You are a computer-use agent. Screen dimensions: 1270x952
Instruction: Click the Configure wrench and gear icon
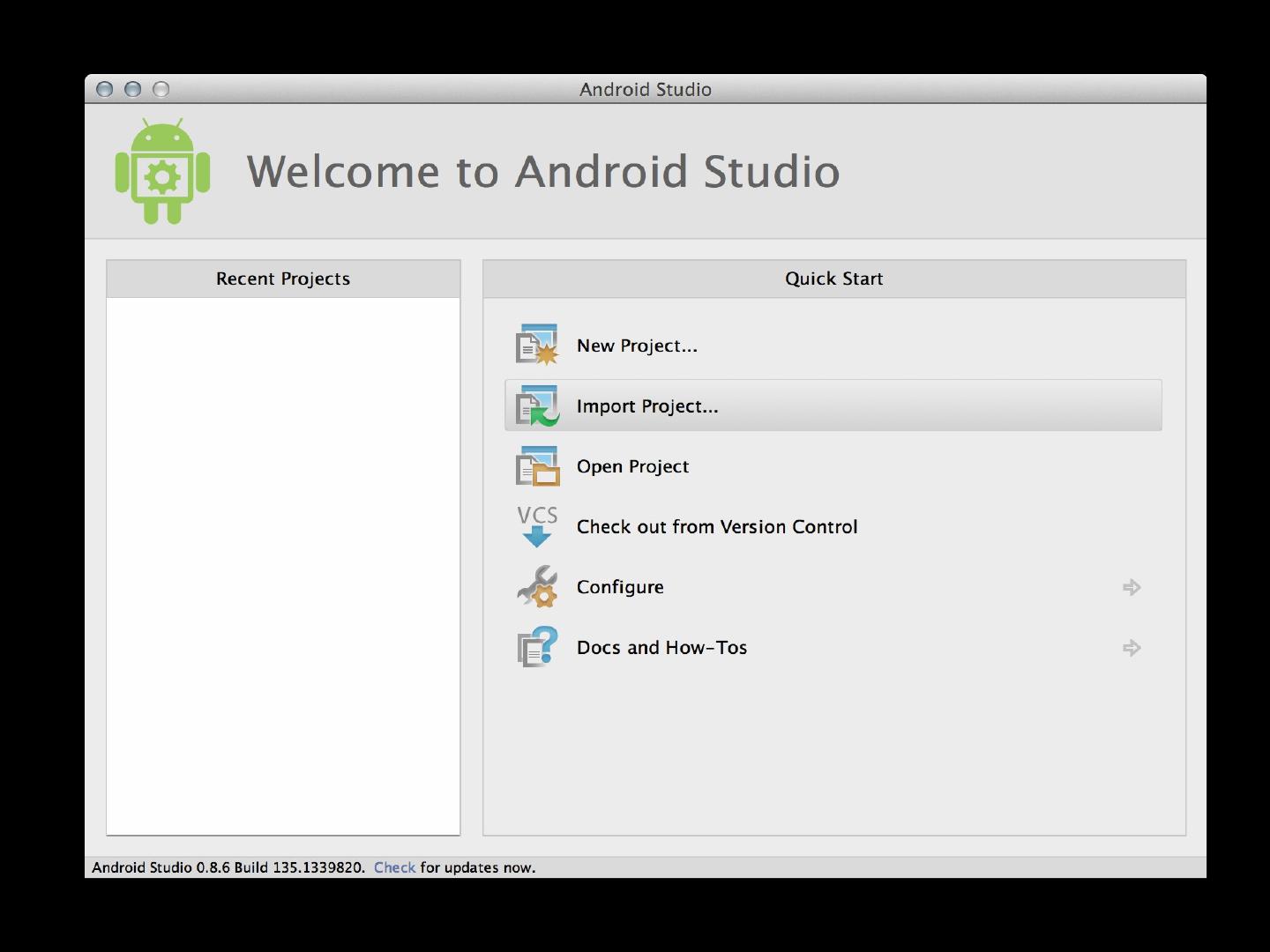(x=537, y=587)
